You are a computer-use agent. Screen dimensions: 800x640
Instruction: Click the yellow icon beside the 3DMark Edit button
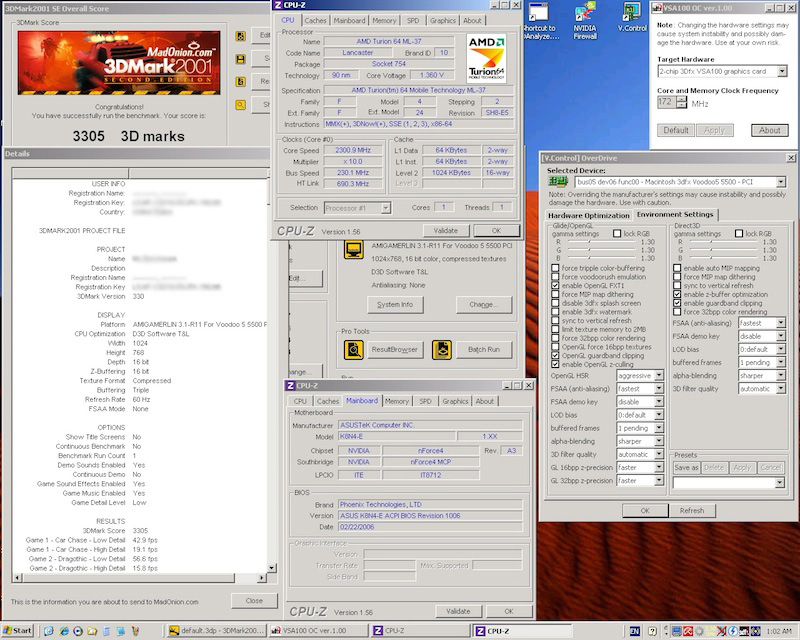[x=240, y=36]
